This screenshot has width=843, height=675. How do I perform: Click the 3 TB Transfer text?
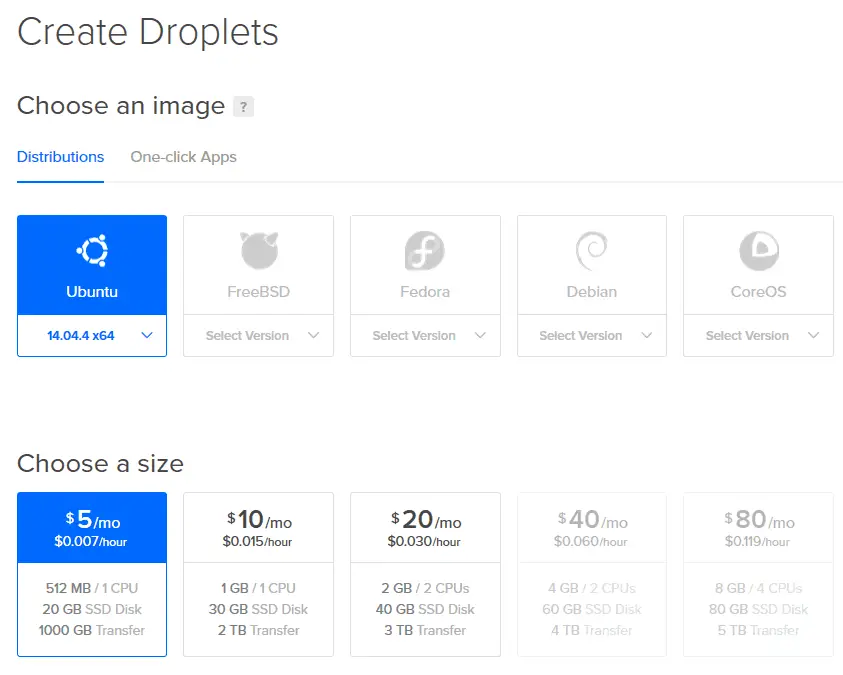425,630
